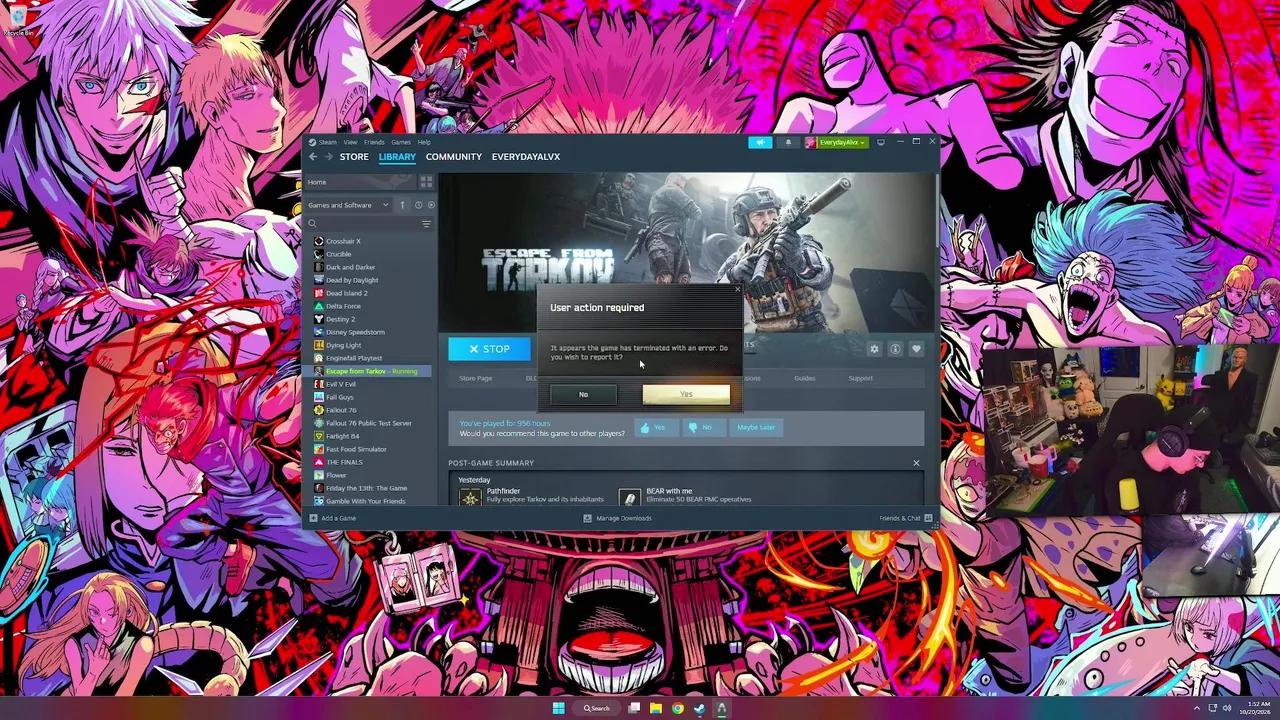Go to the COMMUNITY tab
Viewport: 1280px width, 720px height.
[454, 157]
